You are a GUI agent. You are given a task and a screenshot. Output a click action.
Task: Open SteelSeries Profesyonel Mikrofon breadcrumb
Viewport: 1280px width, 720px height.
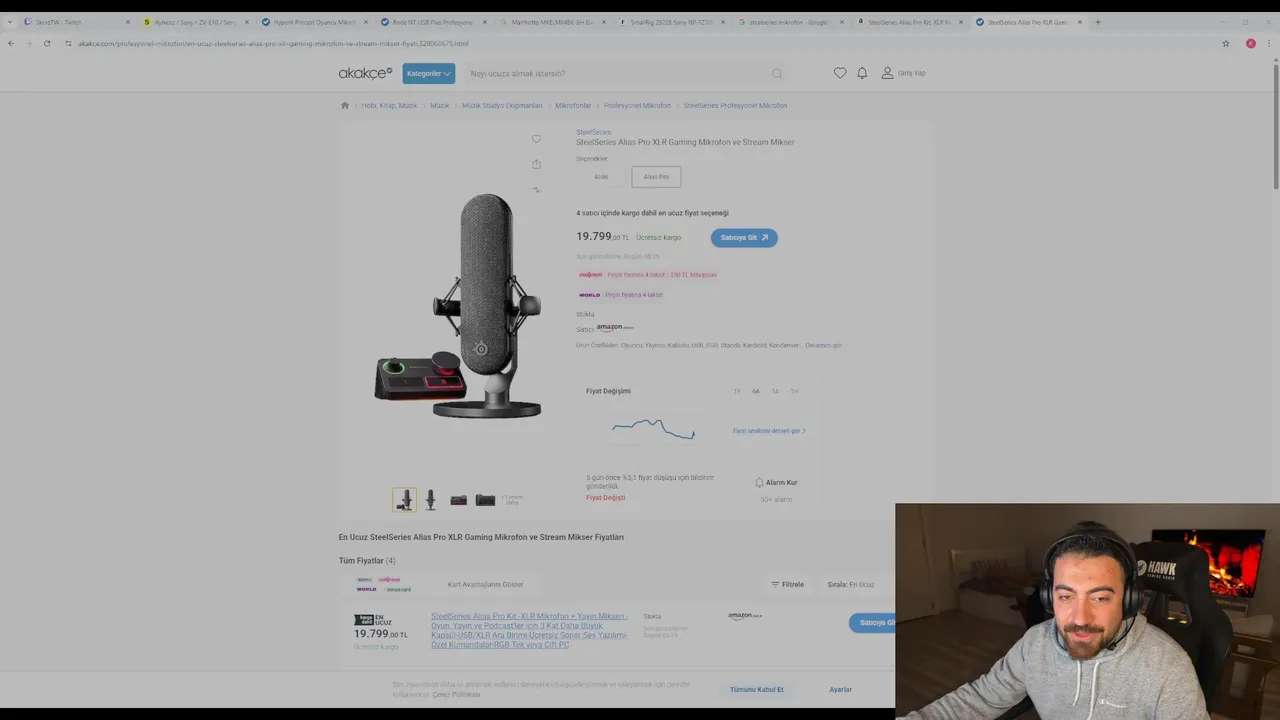point(735,105)
